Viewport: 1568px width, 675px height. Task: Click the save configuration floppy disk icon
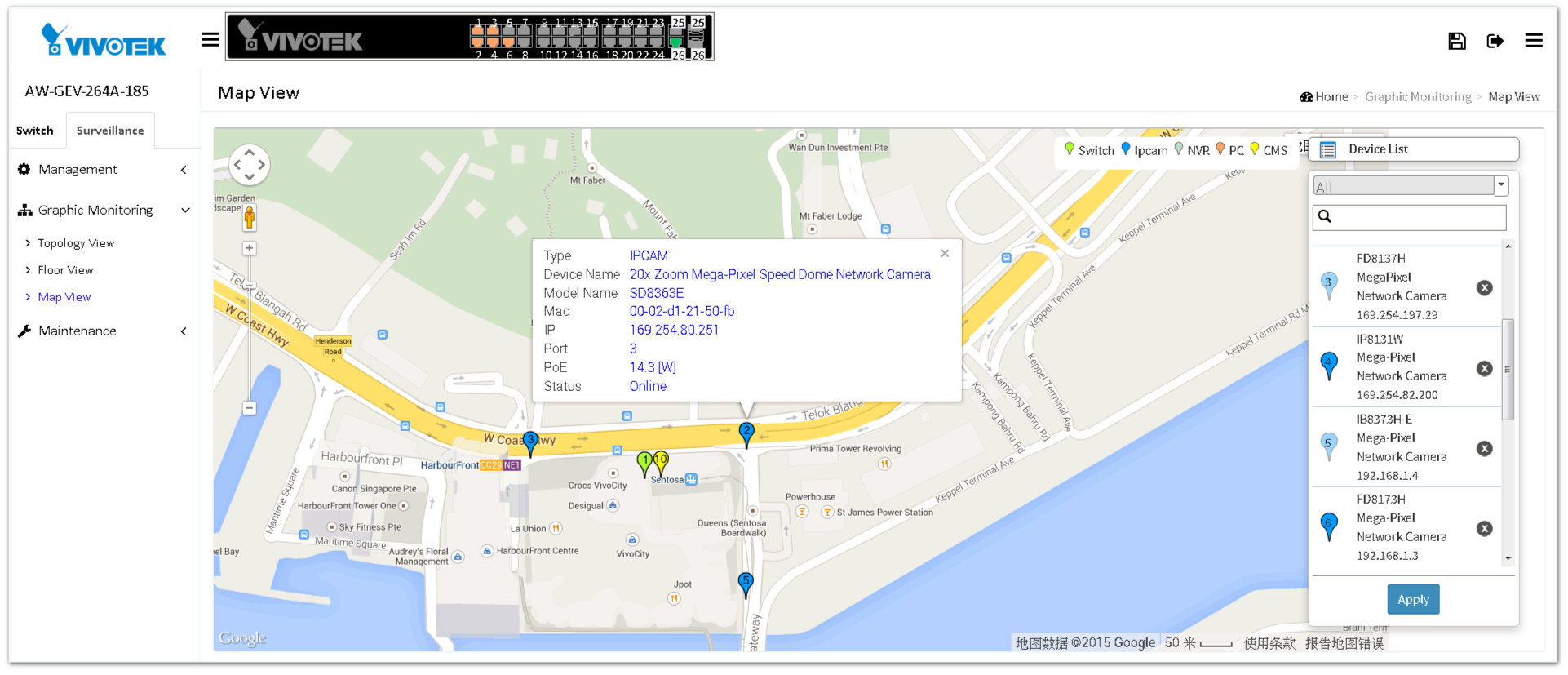coord(1457,41)
